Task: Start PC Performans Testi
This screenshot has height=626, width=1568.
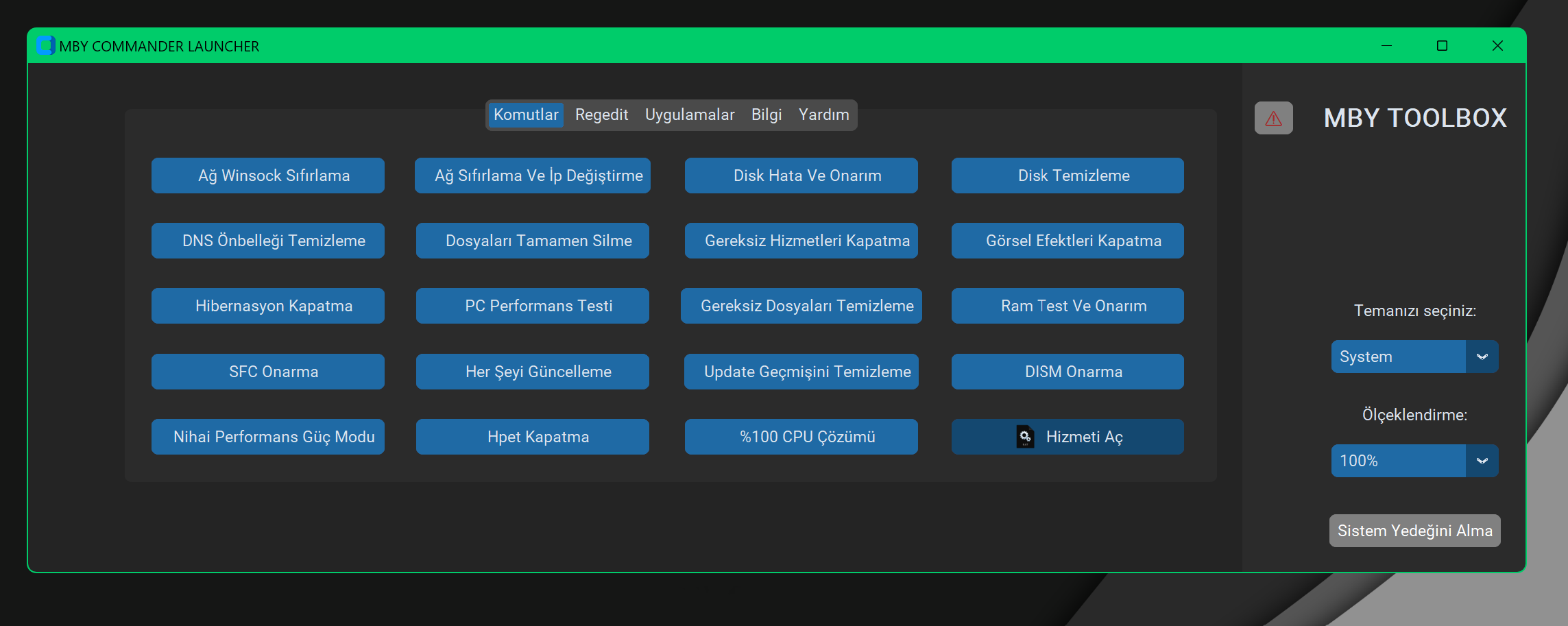Action: click(533, 306)
